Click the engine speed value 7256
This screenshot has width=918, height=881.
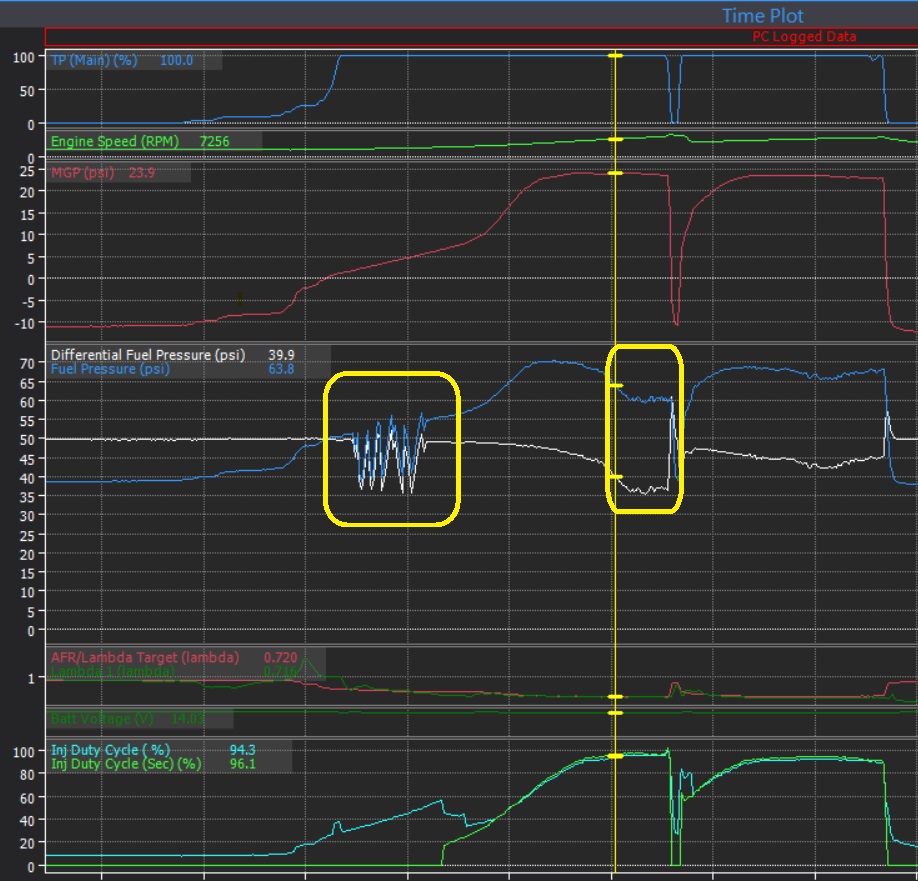tap(214, 141)
